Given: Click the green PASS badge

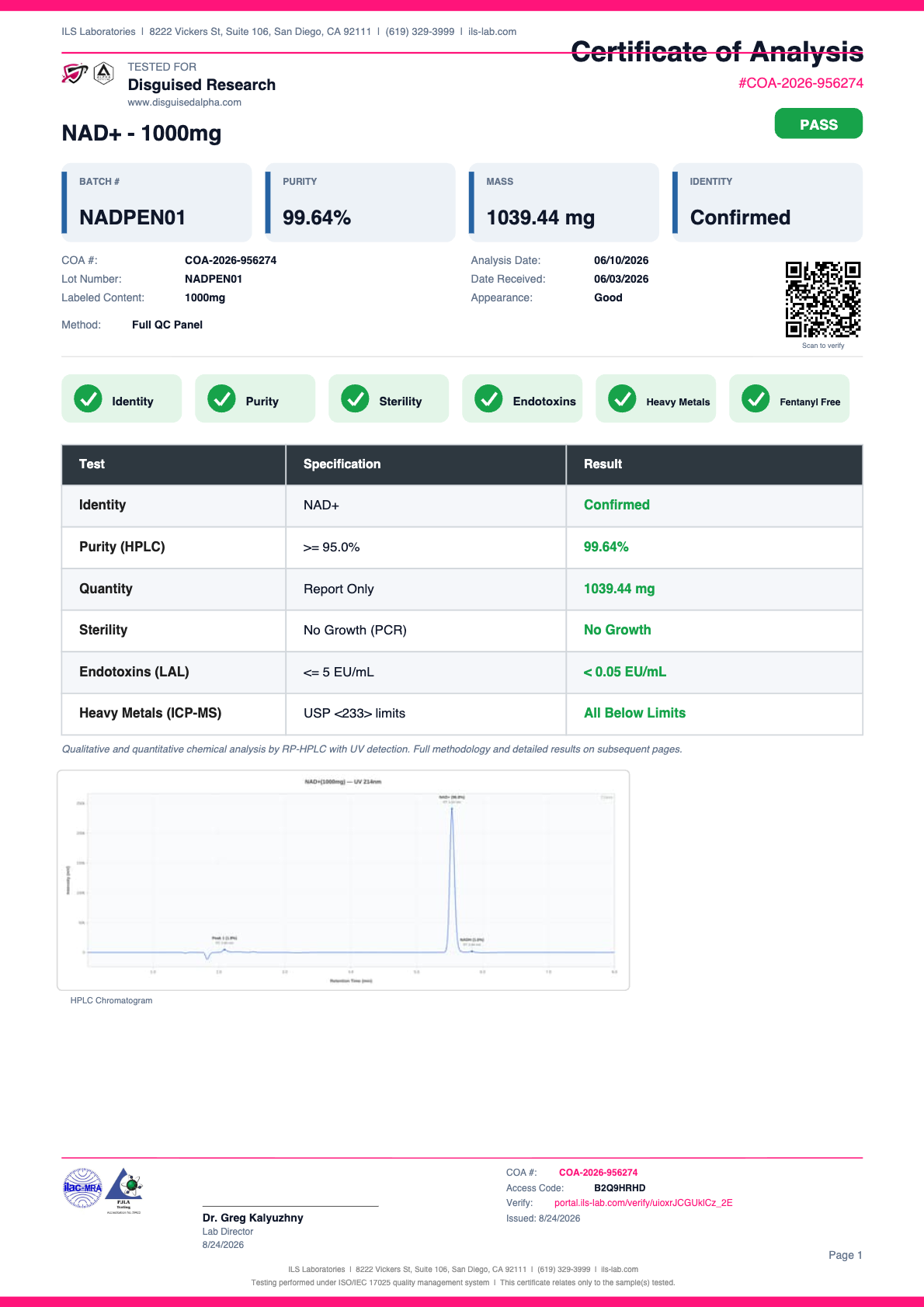Looking at the screenshot, I should (818, 123).
